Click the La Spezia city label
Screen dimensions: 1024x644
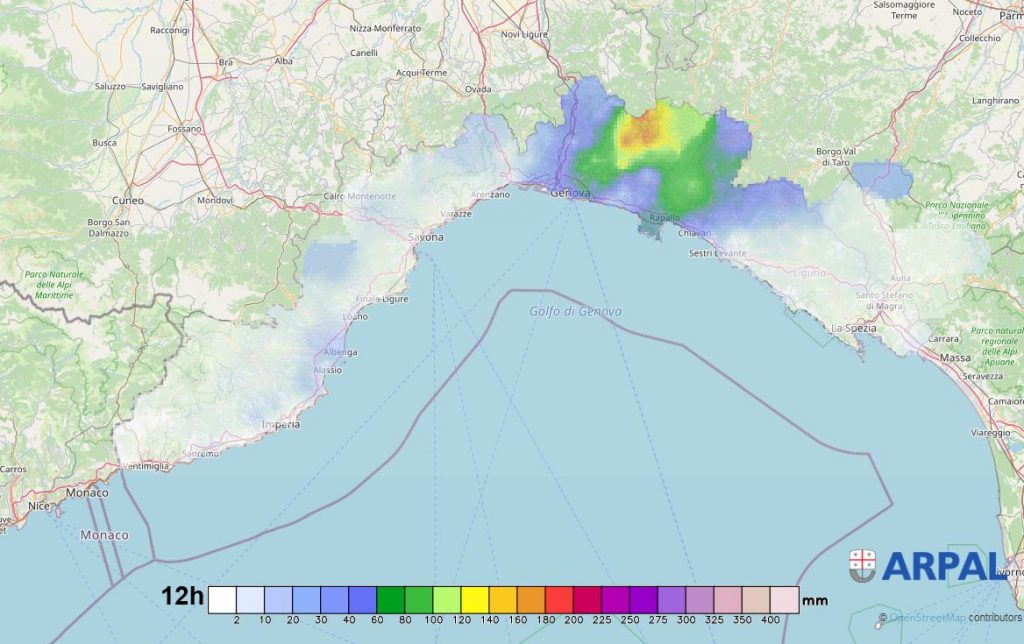coord(854,328)
